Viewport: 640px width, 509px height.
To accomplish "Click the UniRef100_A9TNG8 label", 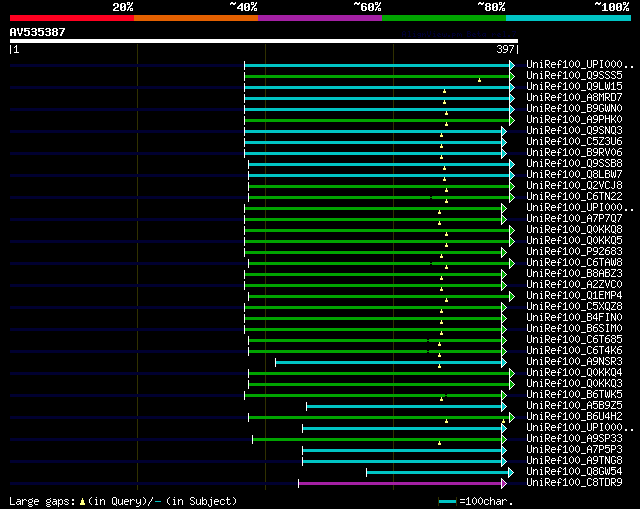I will pyautogui.click(x=574, y=461).
